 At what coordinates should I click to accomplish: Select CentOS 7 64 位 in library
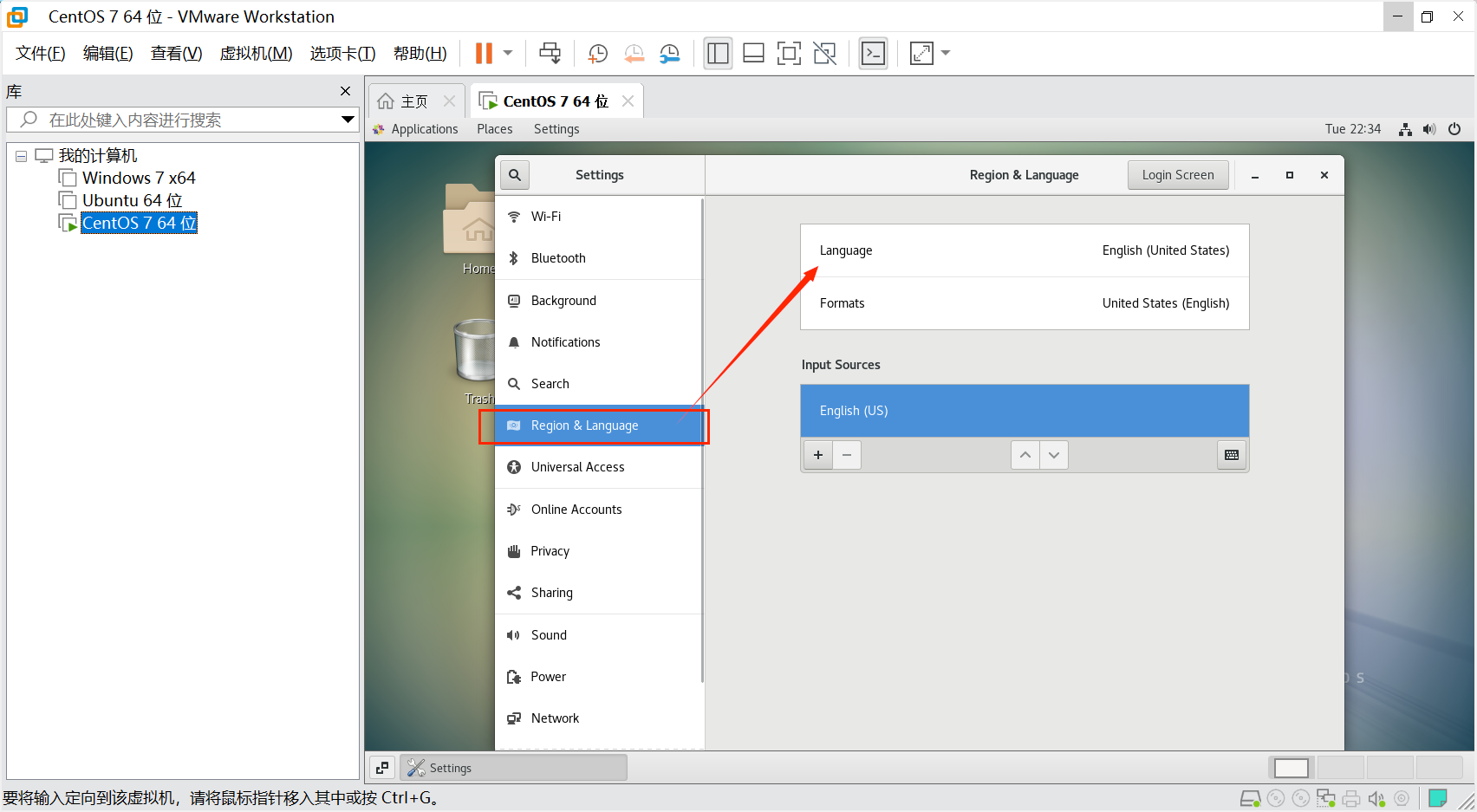tap(139, 223)
